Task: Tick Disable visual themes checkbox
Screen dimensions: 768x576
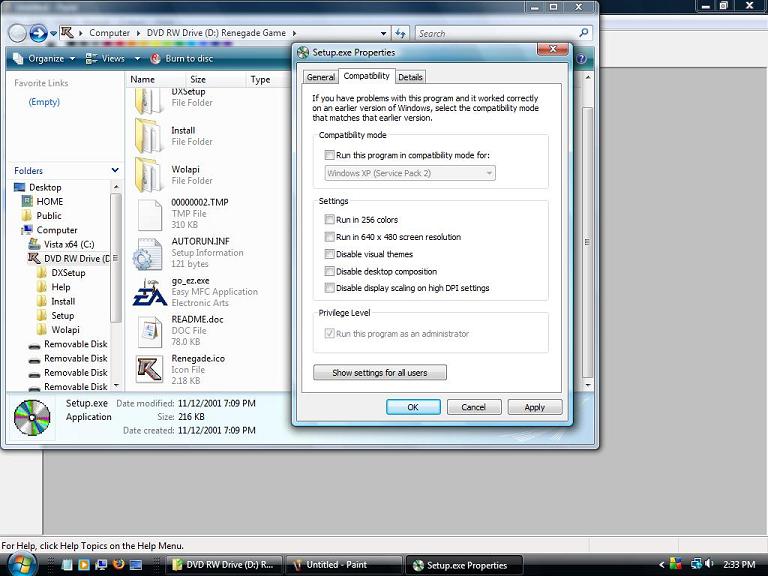Action: (x=330, y=254)
